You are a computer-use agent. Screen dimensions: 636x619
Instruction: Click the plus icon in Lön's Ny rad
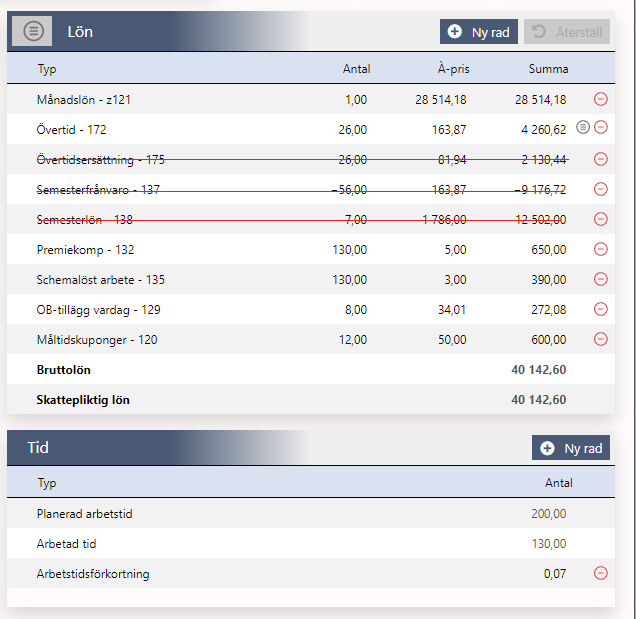[x=455, y=31]
